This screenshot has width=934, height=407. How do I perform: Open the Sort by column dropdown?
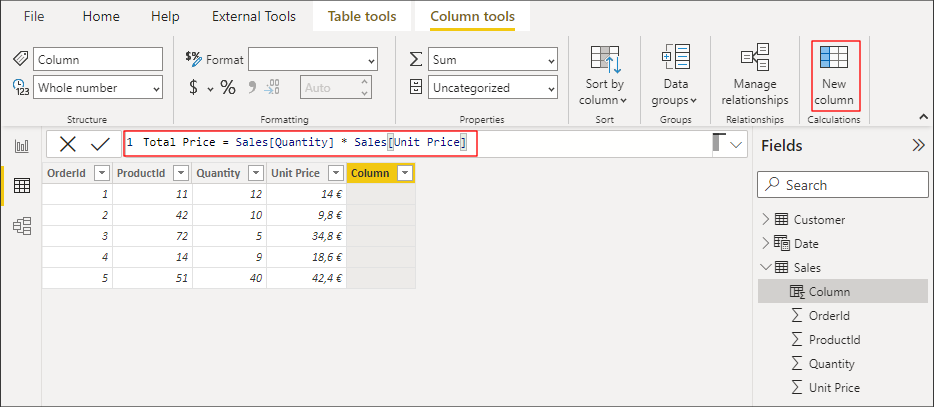605,76
